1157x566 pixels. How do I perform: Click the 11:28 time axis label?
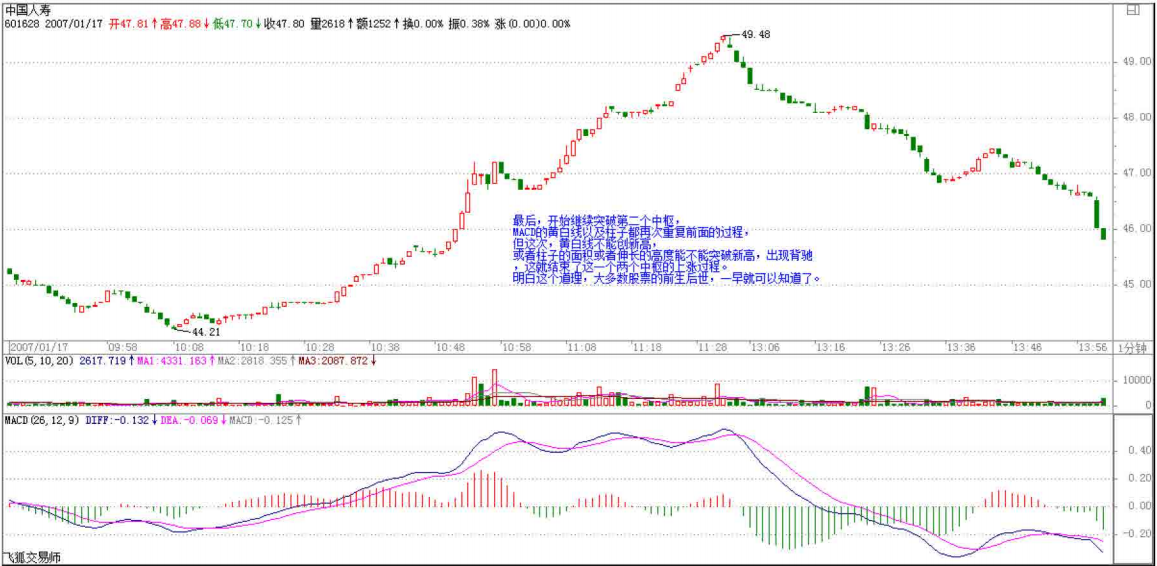[712, 346]
